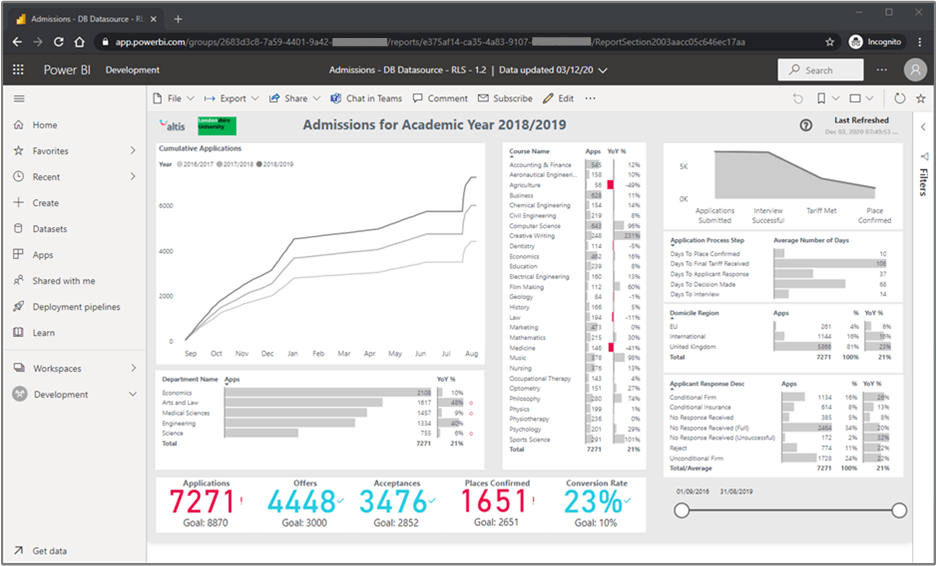Viewport: 937px width, 566px height.
Task: Open Deployment pipelines
Action: (x=75, y=307)
